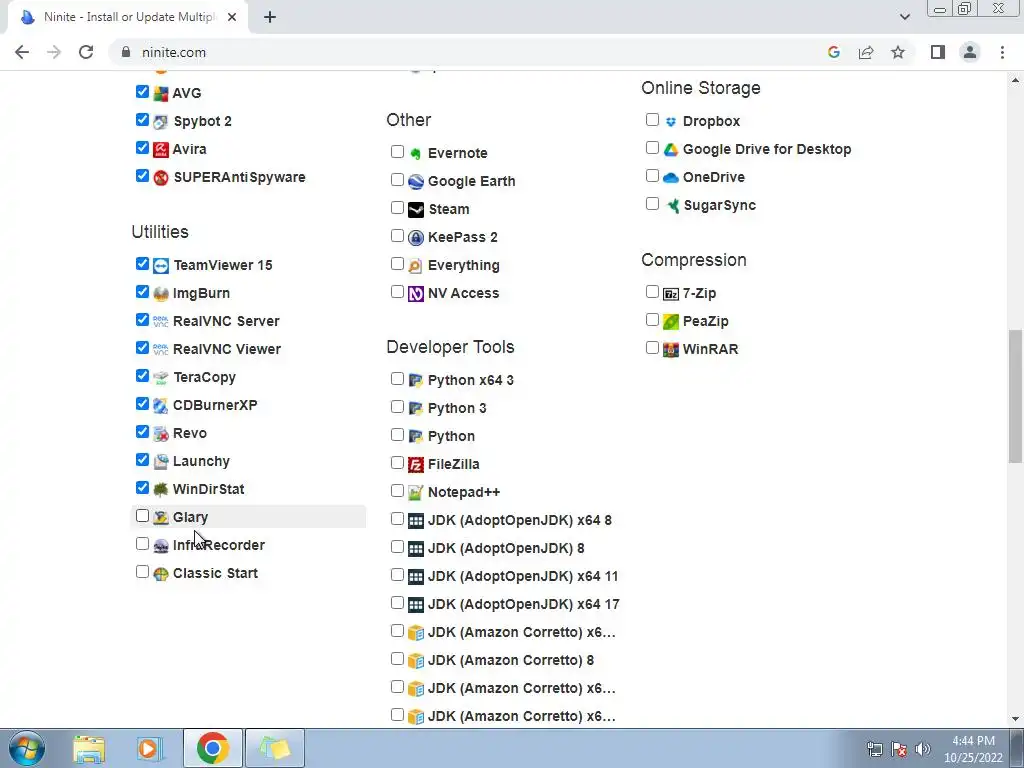
Task: Click the TeamViewer 15 icon
Action: pos(161,266)
